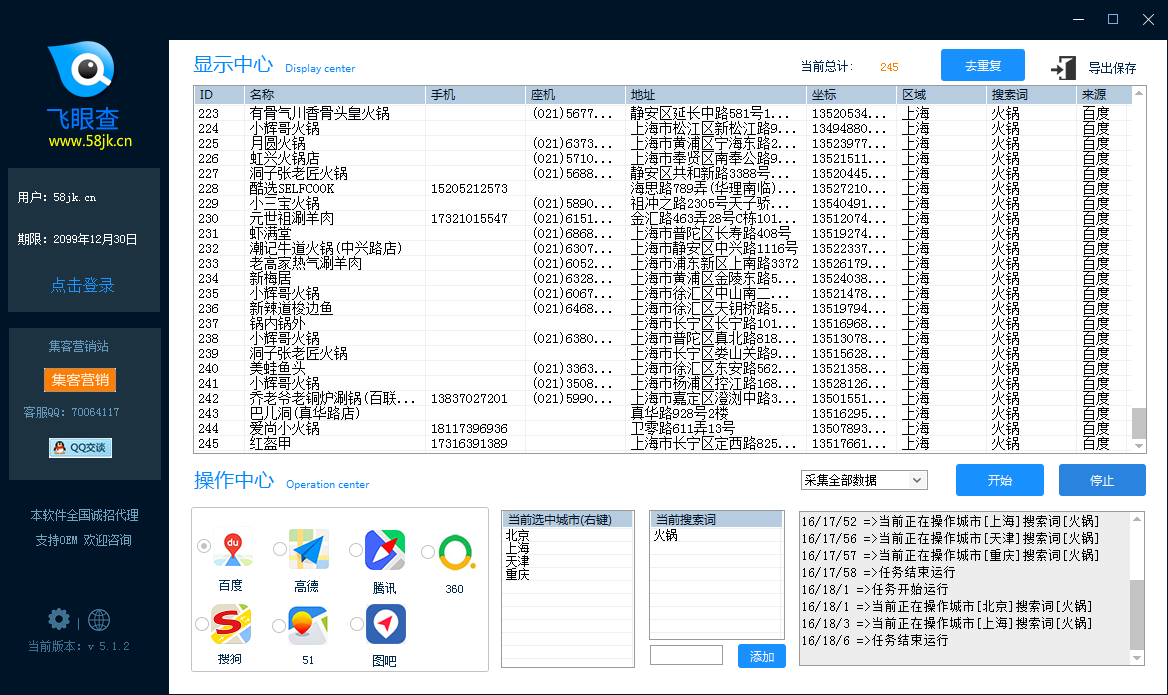Select the 图吧 radio button
The height and width of the screenshot is (695, 1168).
coord(357,624)
